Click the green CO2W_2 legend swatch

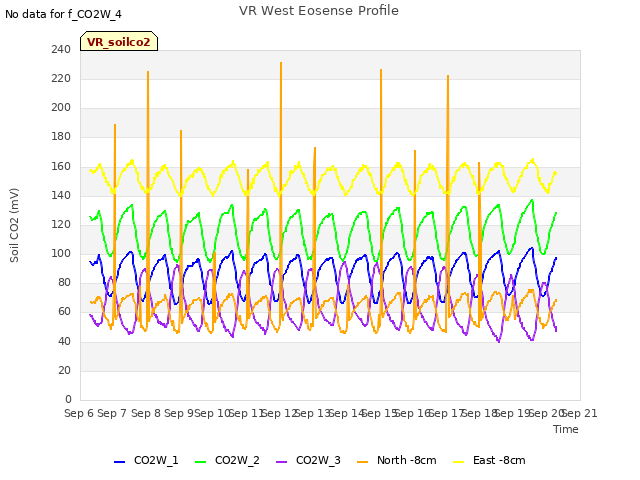200,462
